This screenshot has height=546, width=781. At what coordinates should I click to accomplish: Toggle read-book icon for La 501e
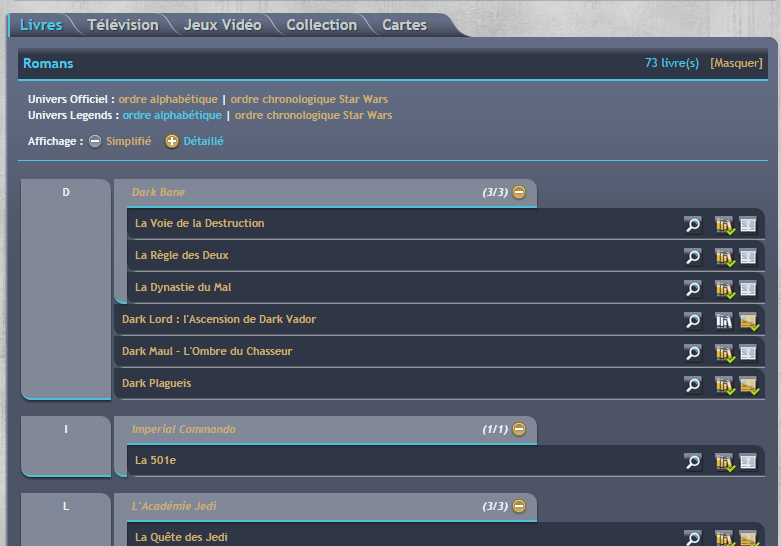pos(748,461)
